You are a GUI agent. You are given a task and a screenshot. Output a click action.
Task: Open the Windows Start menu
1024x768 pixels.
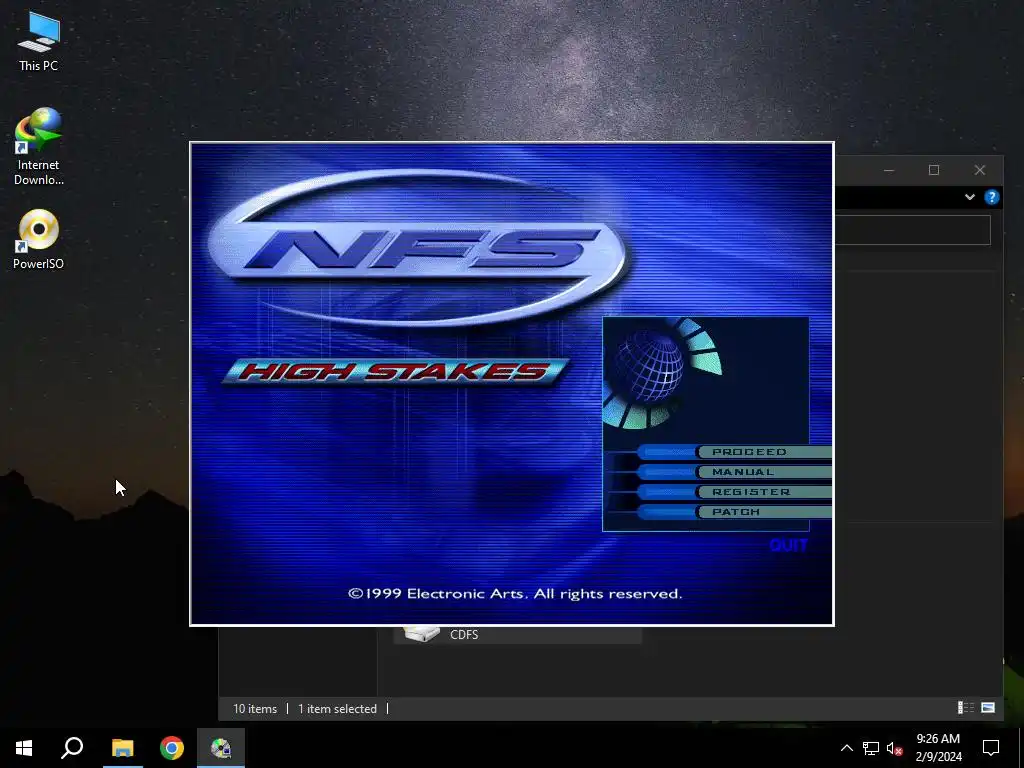pyautogui.click(x=24, y=748)
